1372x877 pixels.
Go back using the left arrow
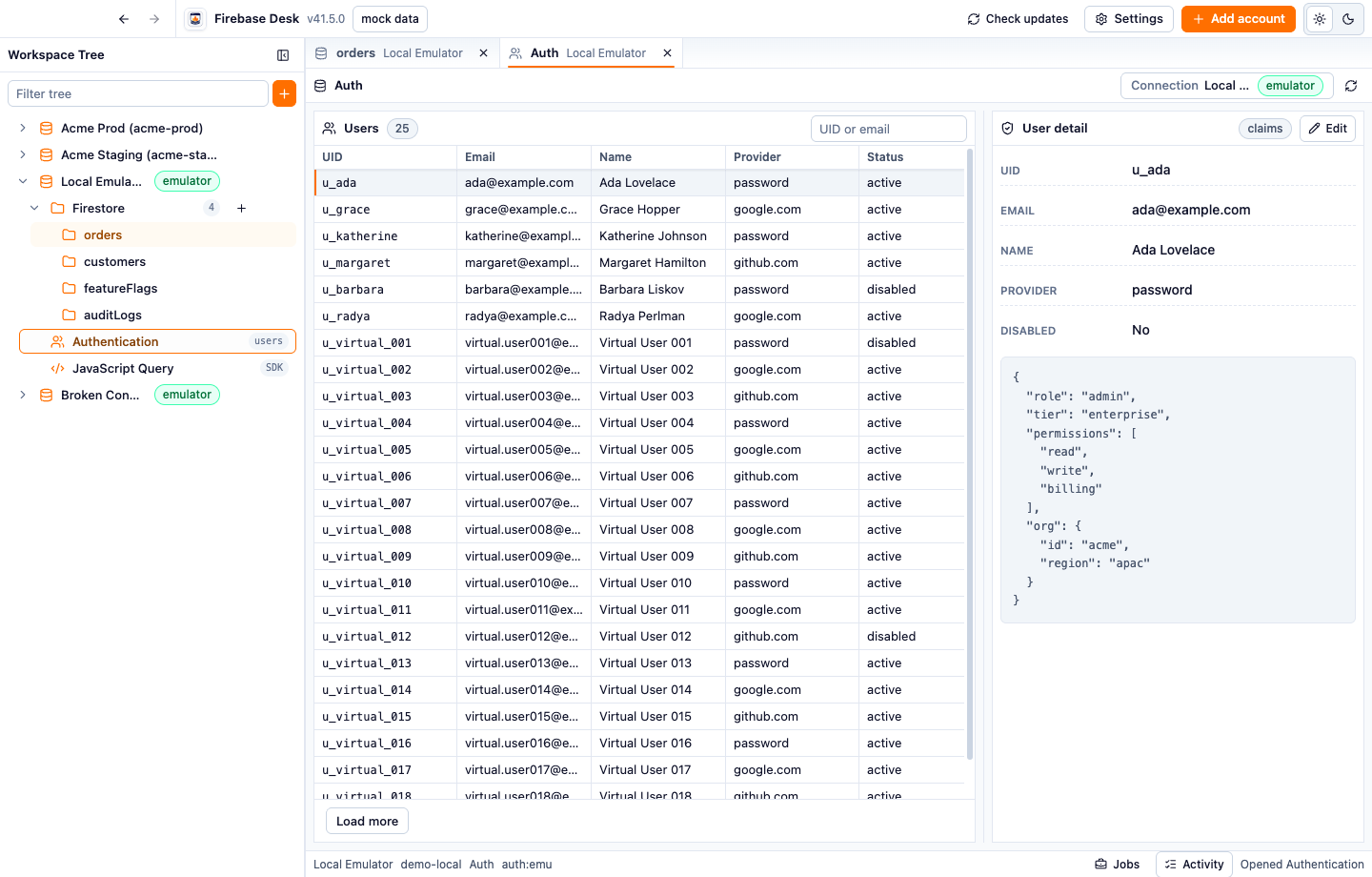click(x=124, y=19)
